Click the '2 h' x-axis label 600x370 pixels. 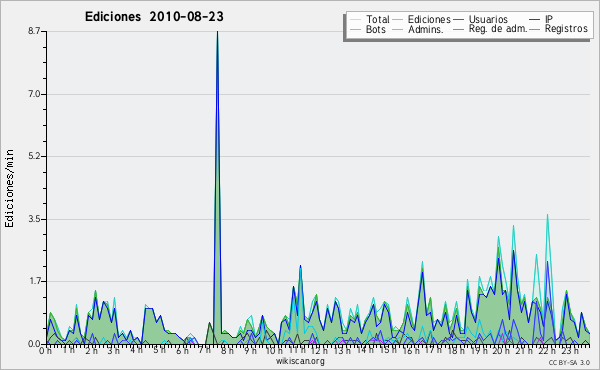click(91, 351)
